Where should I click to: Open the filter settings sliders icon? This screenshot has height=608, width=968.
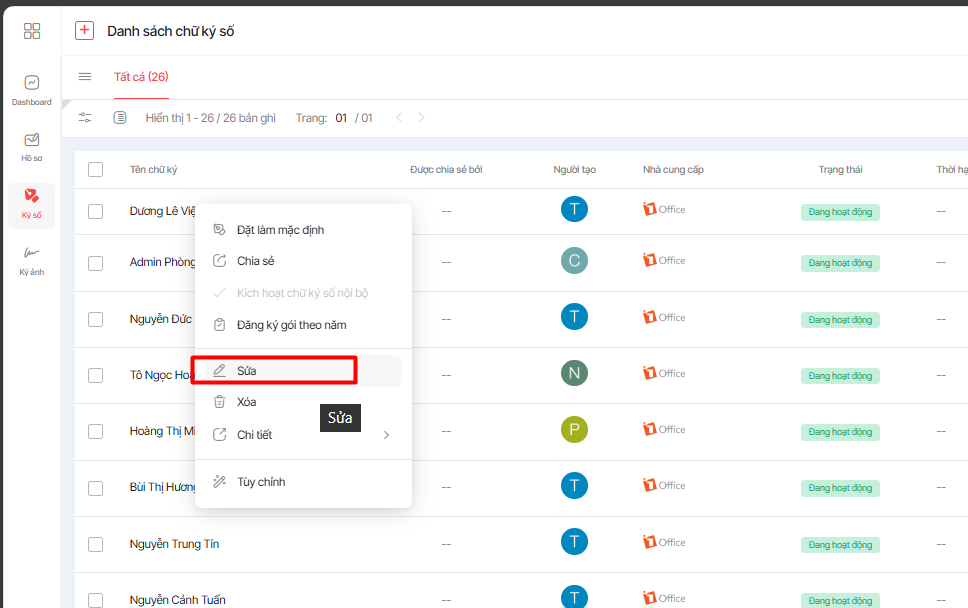tap(85, 118)
